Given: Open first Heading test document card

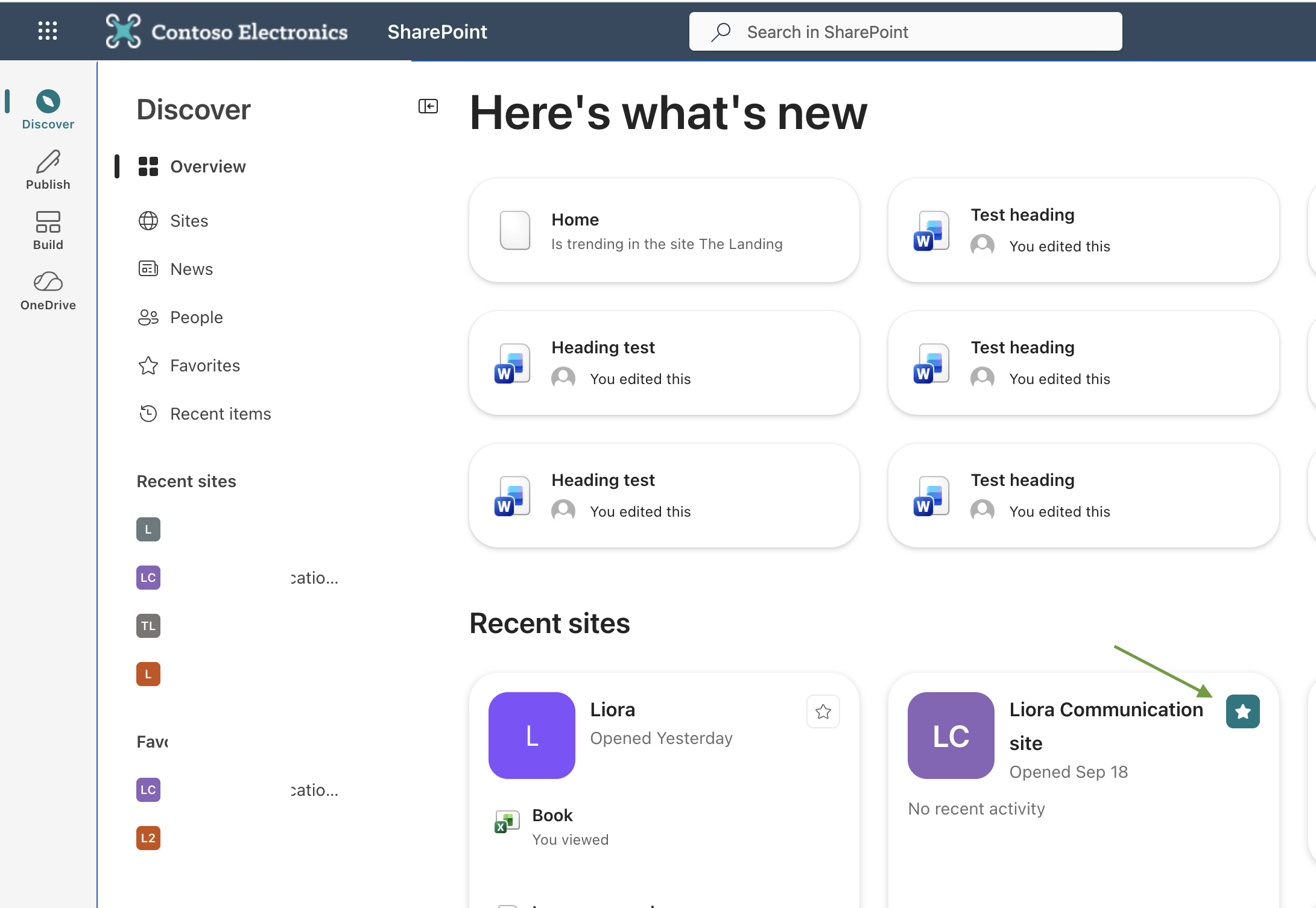Looking at the screenshot, I should coord(664,363).
